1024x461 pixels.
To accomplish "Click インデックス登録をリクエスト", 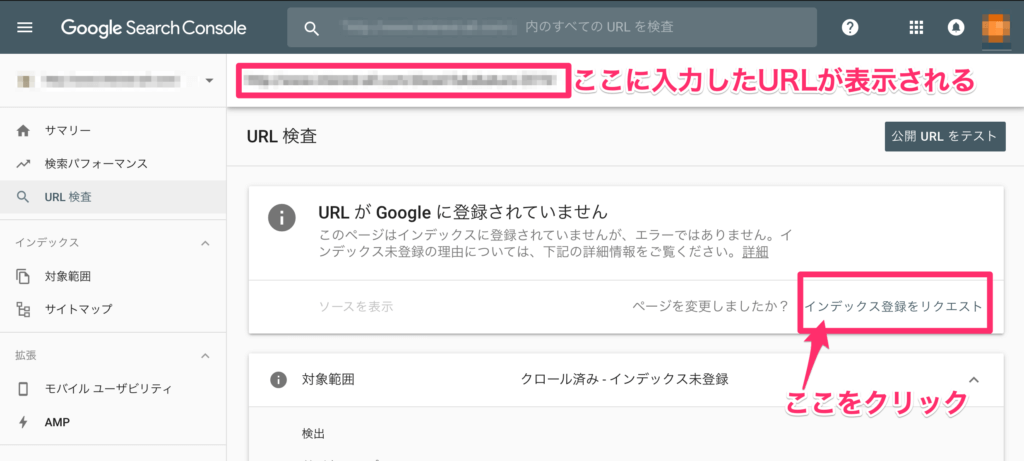I will pos(893,306).
